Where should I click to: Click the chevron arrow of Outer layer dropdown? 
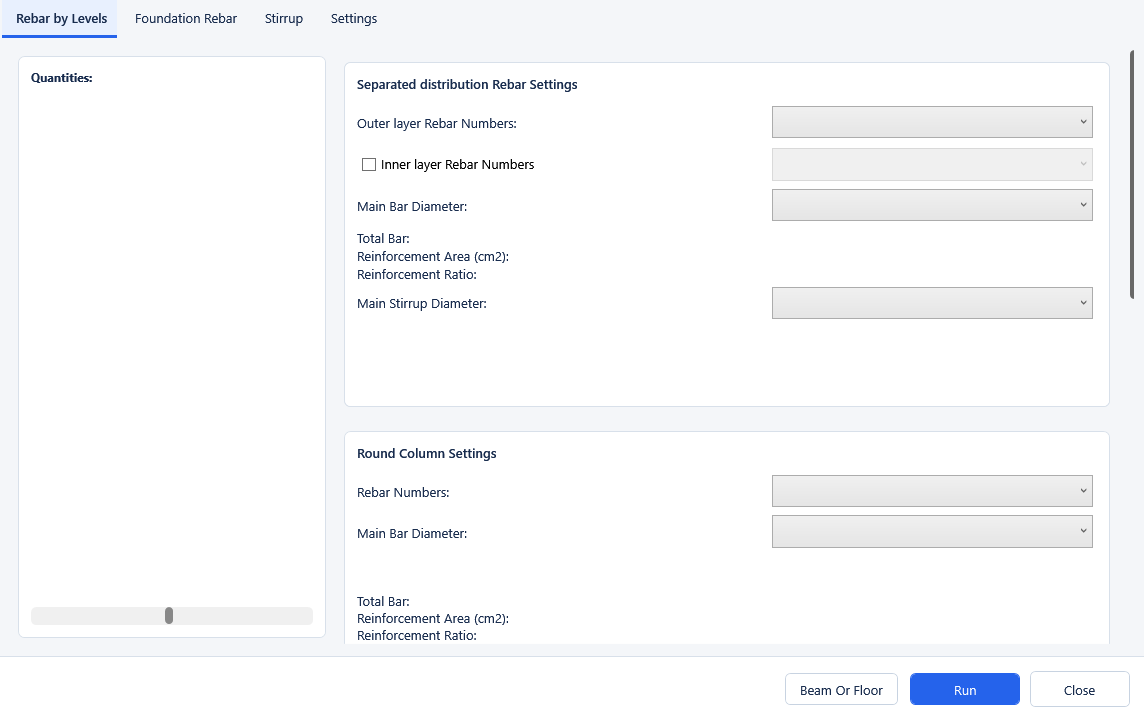[1083, 122]
